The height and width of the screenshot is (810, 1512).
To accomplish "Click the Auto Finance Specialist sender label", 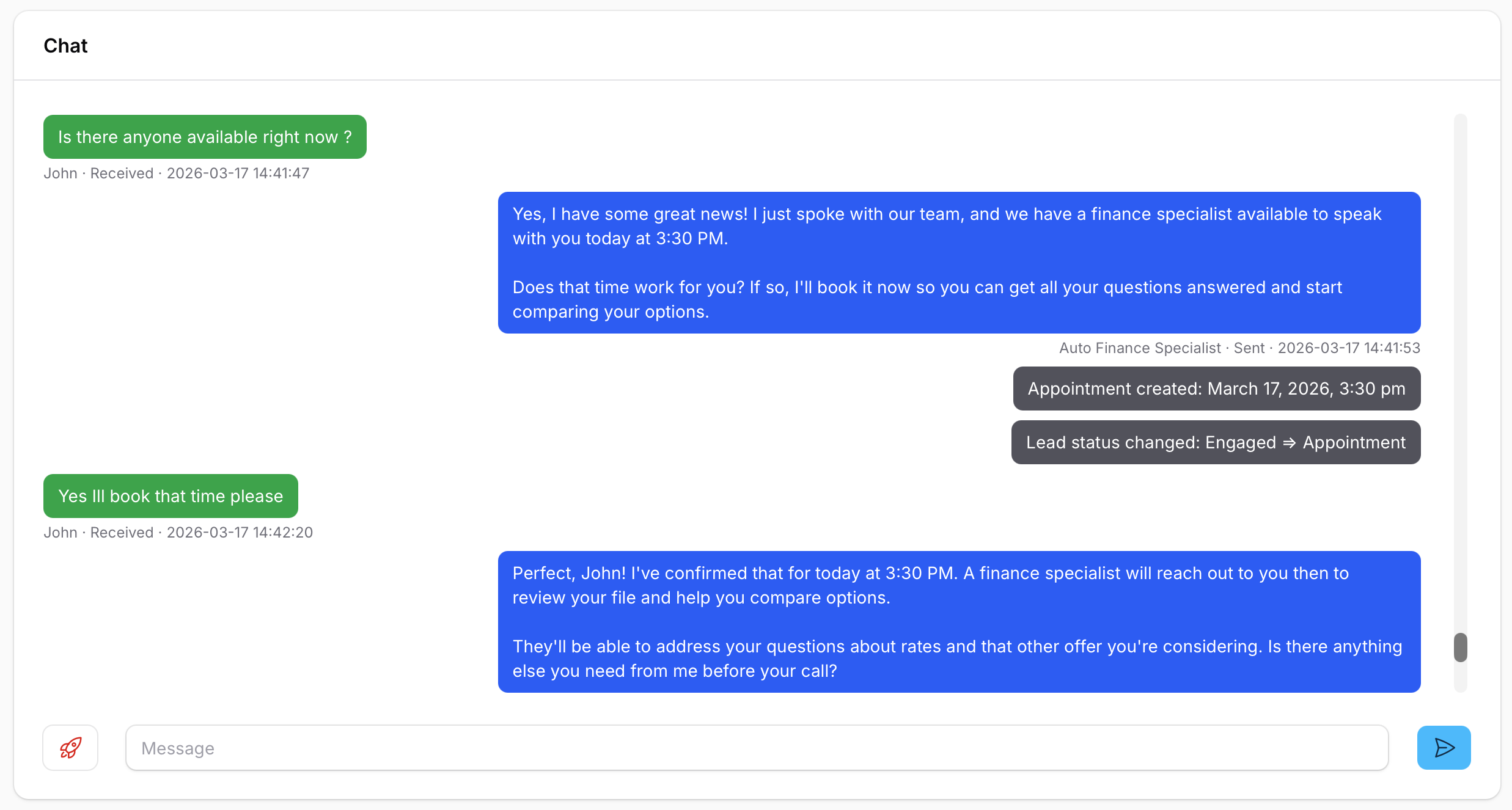I will [x=1139, y=348].
